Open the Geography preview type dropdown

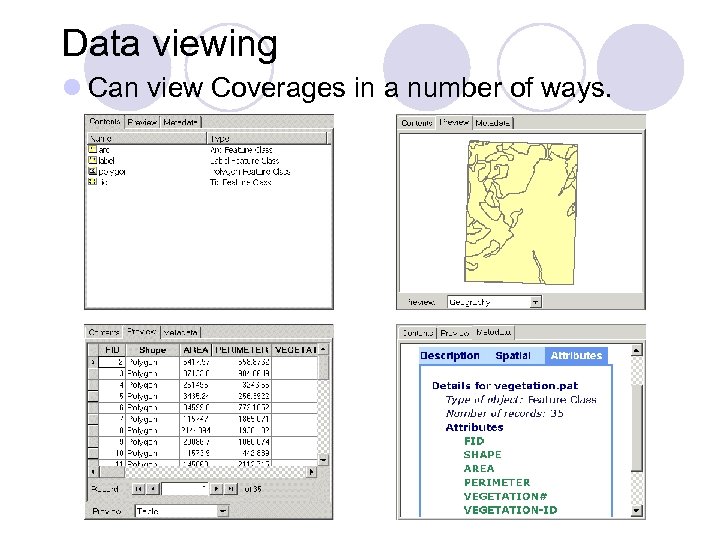535,302
